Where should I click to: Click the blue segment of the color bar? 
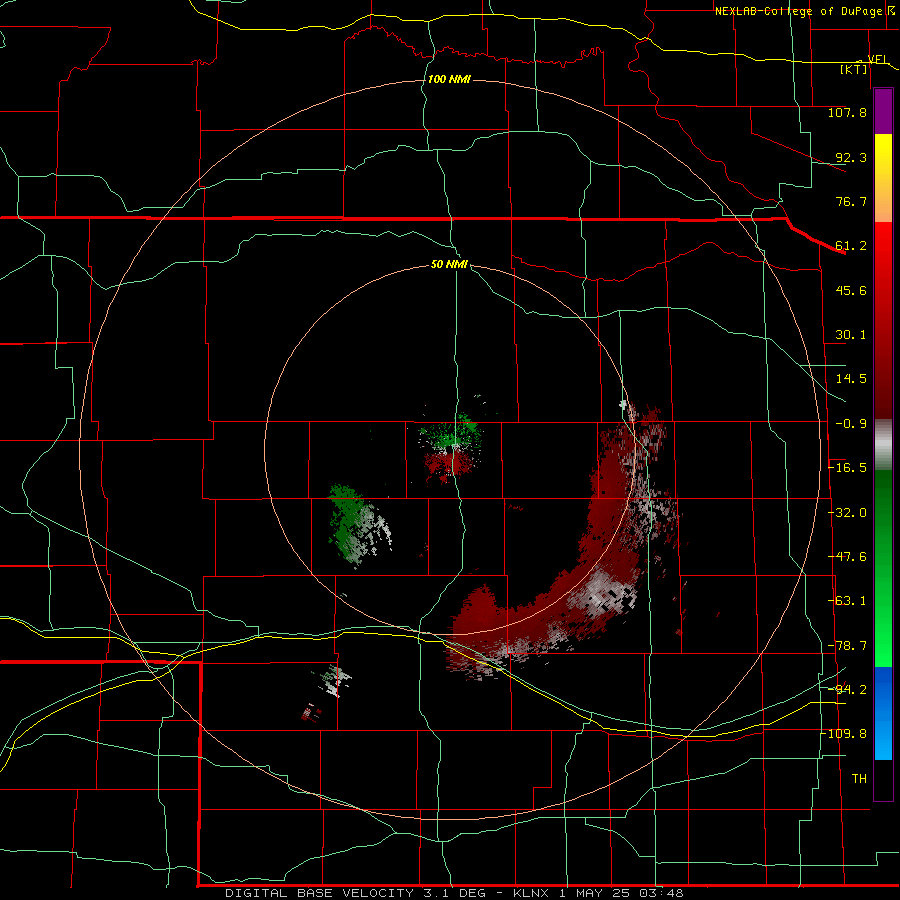883,713
